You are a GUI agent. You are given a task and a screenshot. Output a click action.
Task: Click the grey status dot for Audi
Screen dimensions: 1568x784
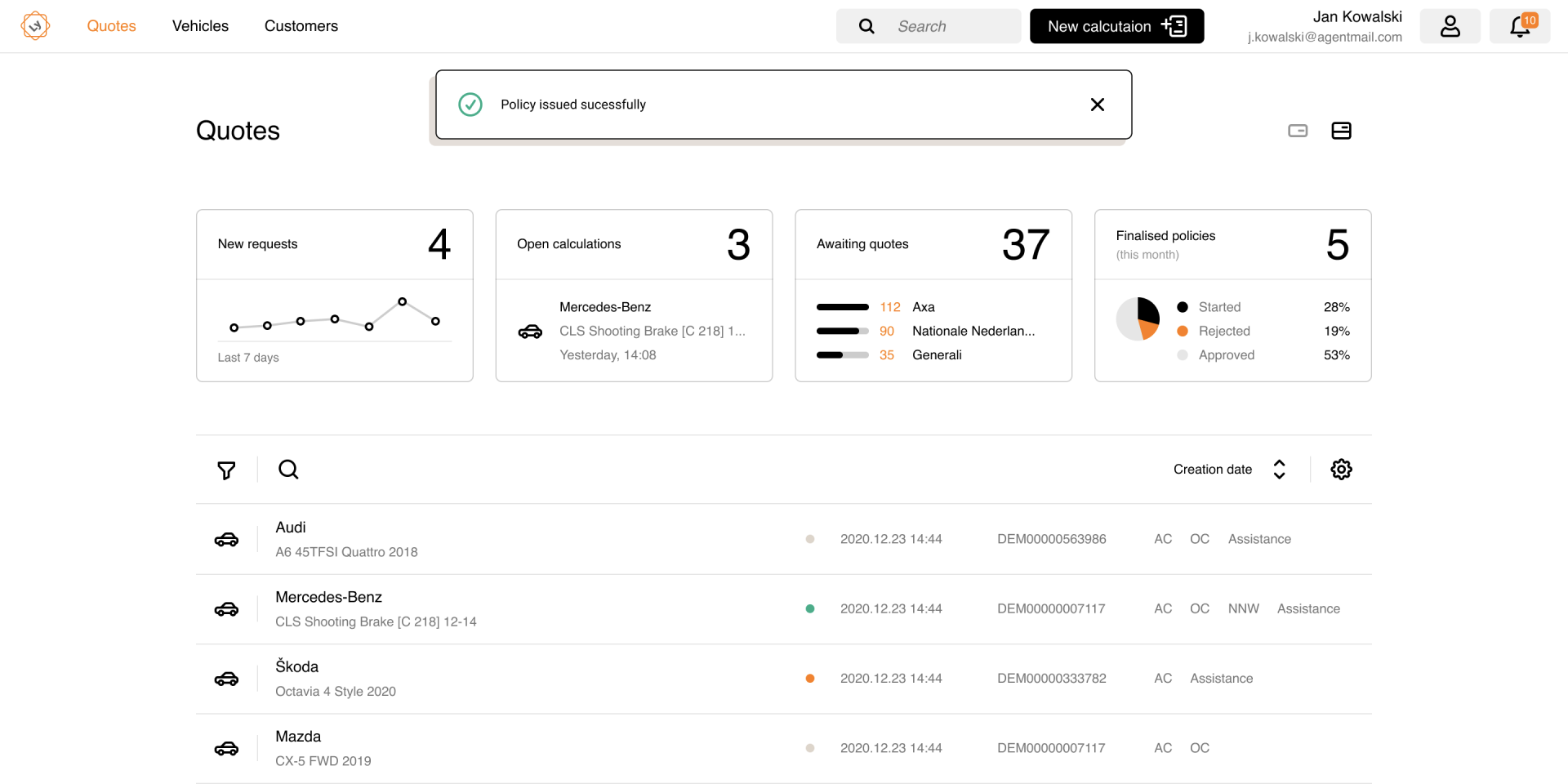coord(810,539)
